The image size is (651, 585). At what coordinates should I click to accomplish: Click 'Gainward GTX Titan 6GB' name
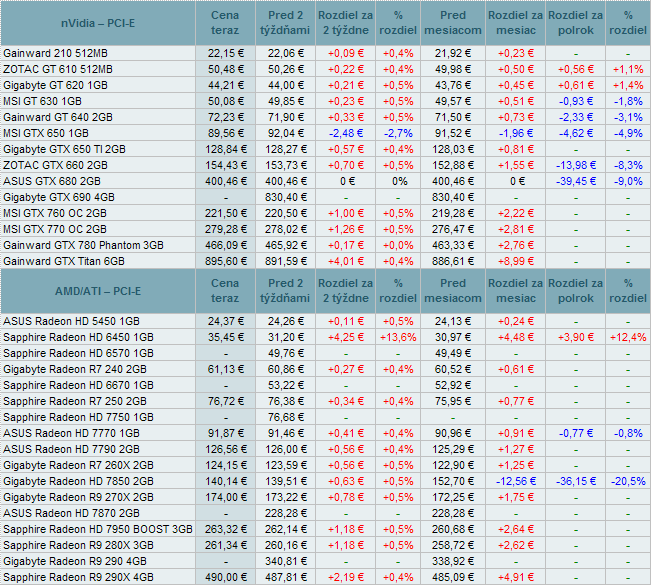point(64,261)
